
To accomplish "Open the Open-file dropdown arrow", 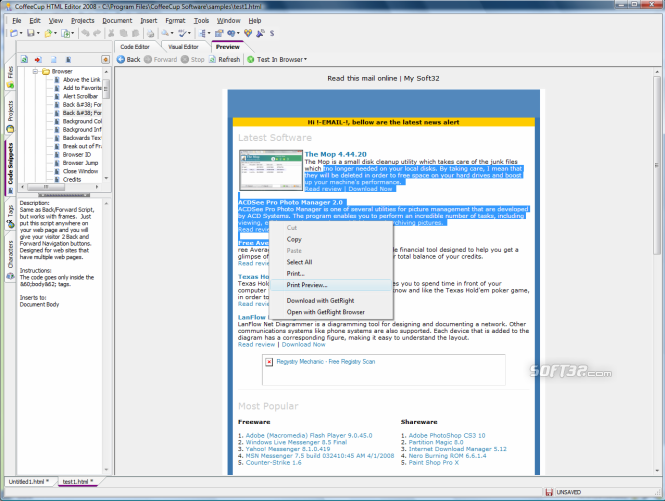I will [x=56, y=33].
